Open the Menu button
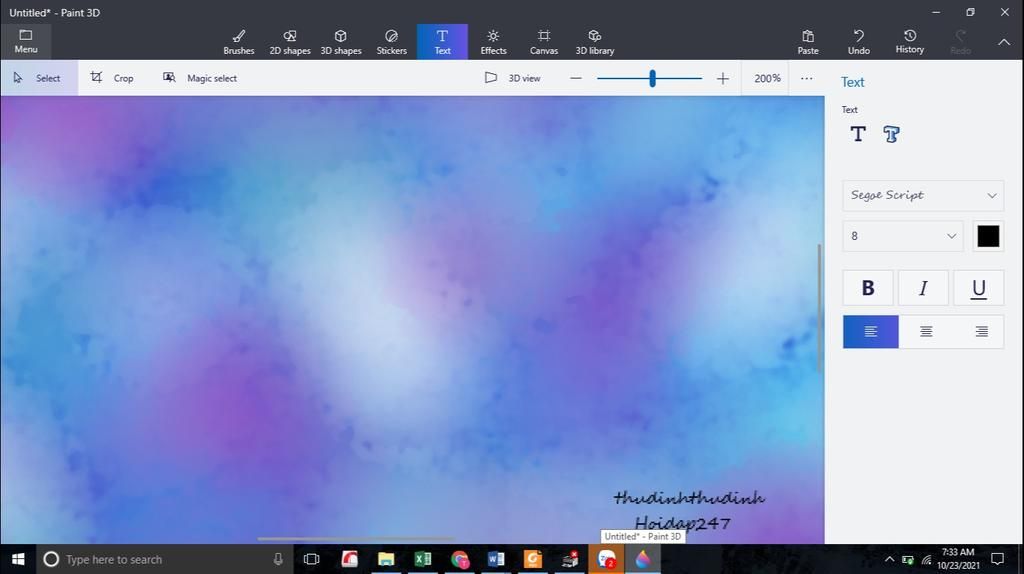Viewport: 1024px width, 574px height. pyautogui.click(x=25, y=41)
